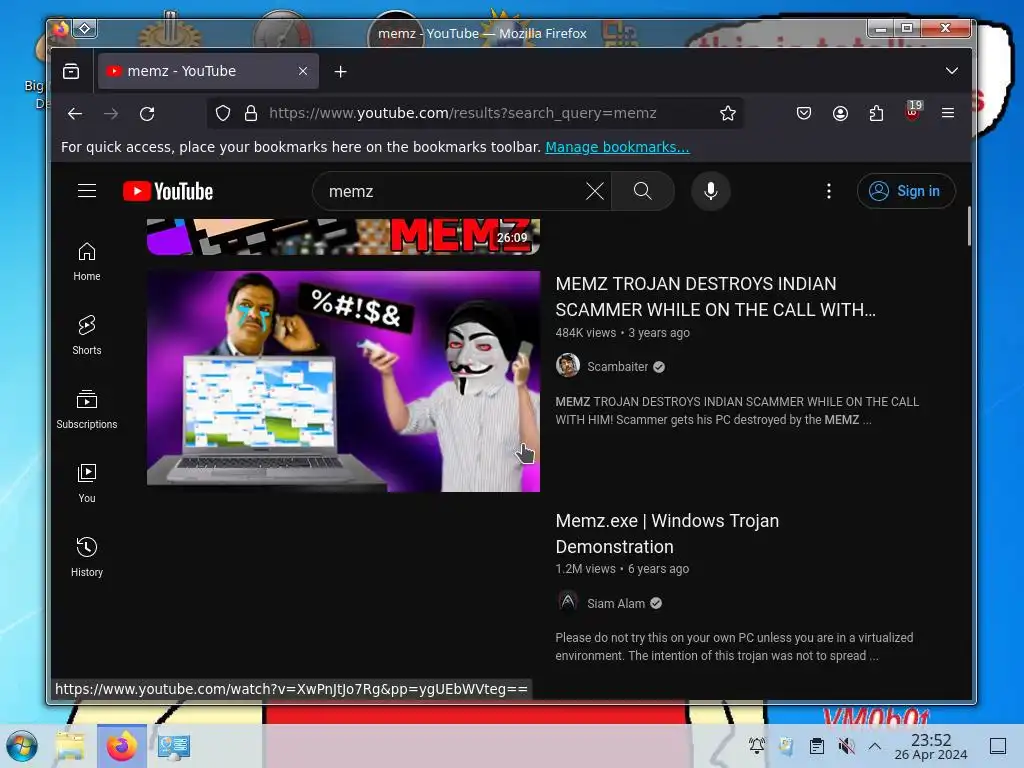Open the Windows Start button

(x=22, y=746)
